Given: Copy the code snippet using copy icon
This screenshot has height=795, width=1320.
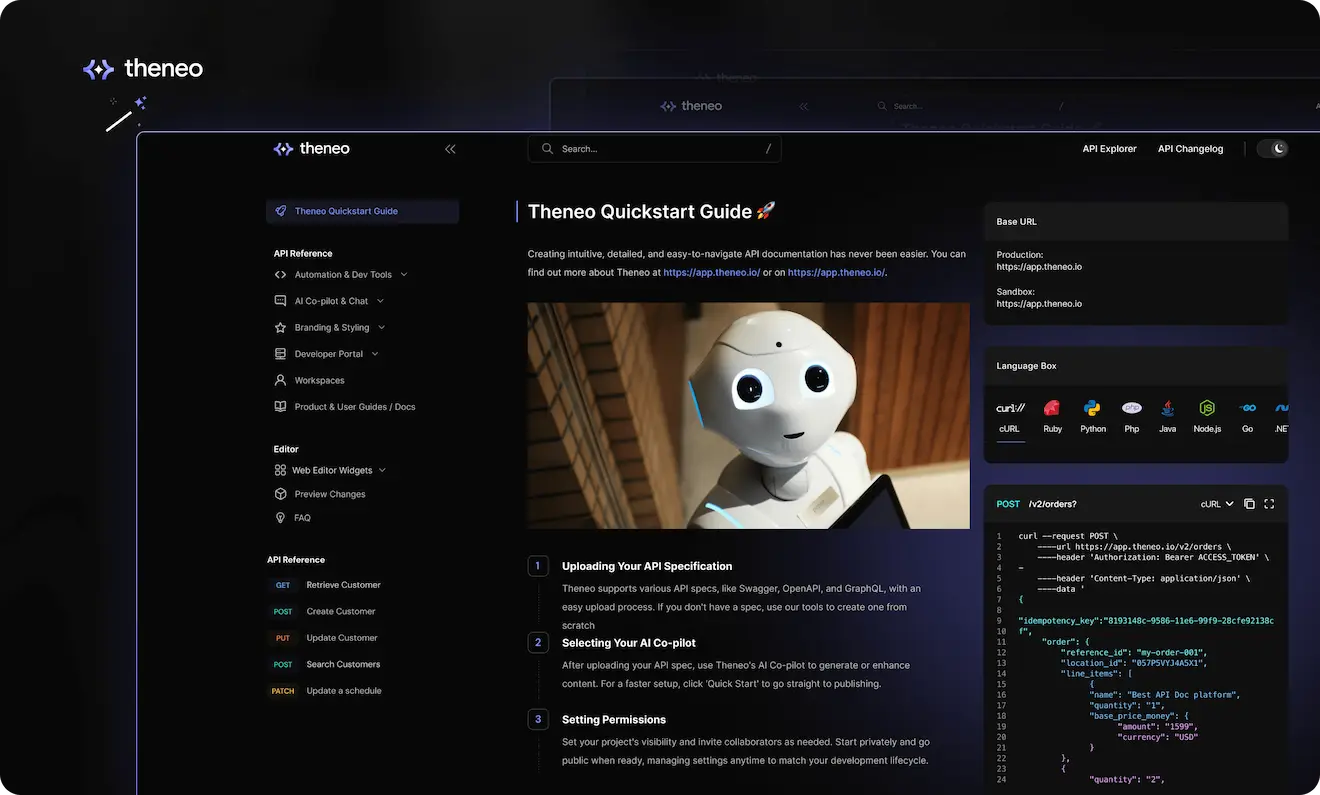Looking at the screenshot, I should pos(1248,503).
